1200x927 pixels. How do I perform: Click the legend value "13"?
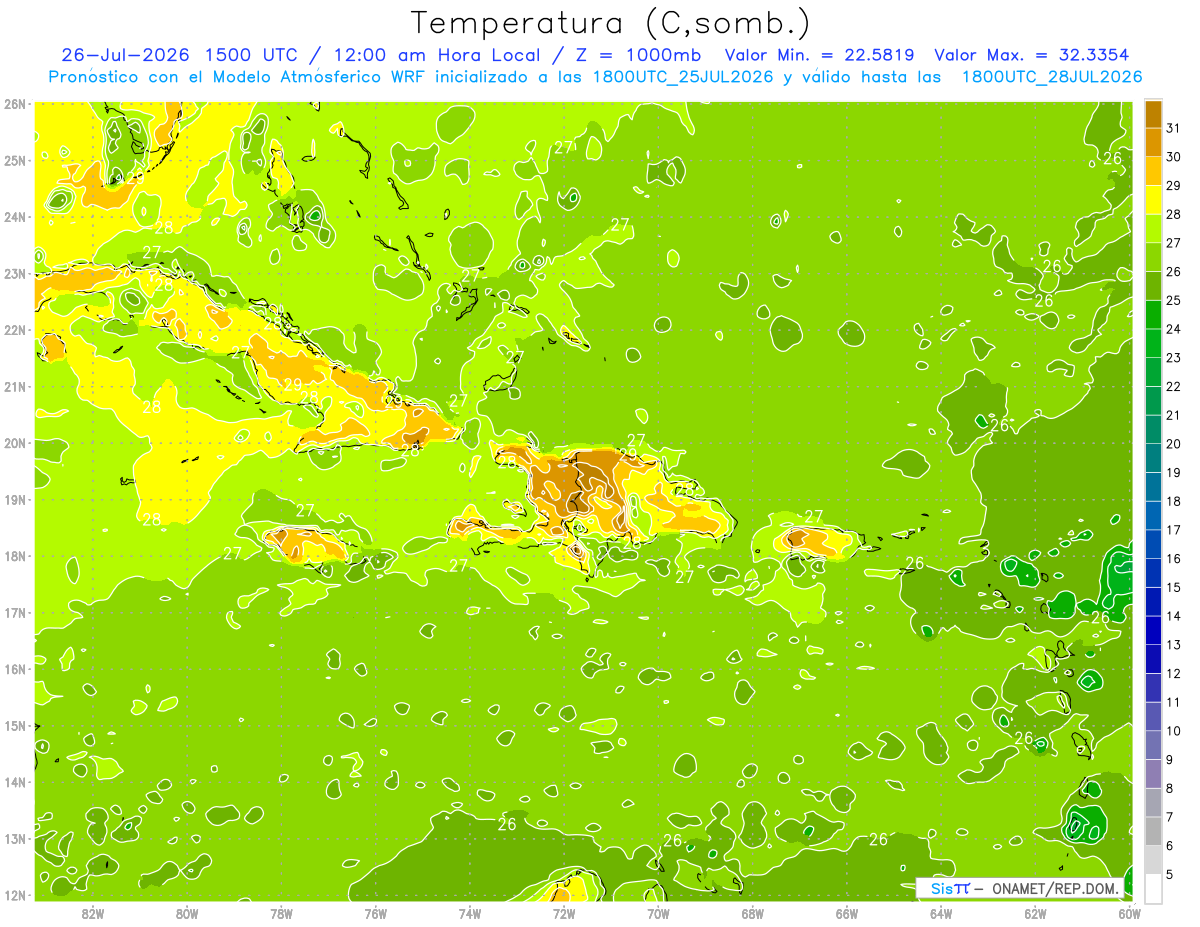(1173, 645)
